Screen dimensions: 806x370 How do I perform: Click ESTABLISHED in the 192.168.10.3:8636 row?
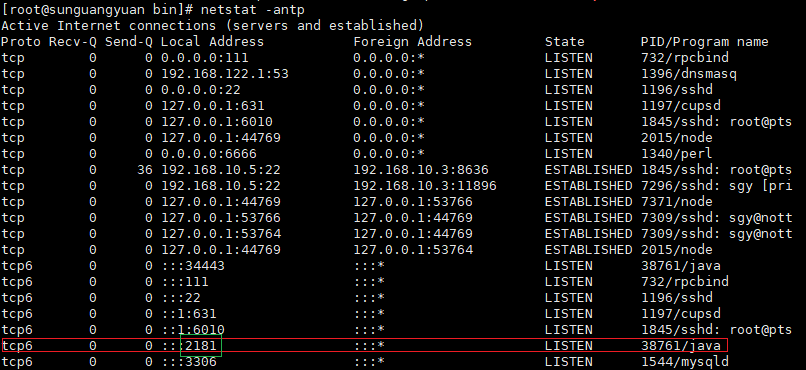click(589, 170)
